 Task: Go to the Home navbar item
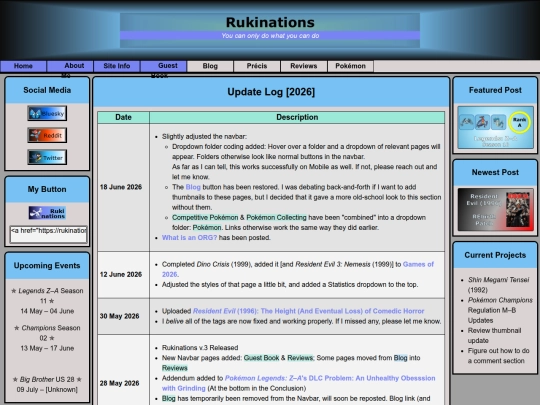[23, 66]
